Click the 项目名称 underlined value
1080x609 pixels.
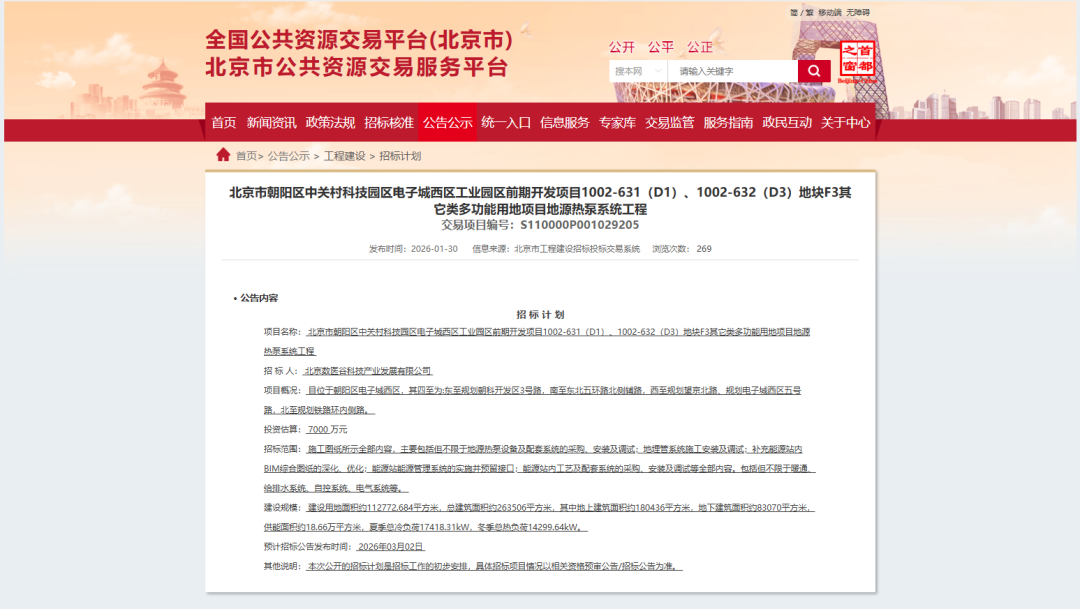(x=537, y=342)
